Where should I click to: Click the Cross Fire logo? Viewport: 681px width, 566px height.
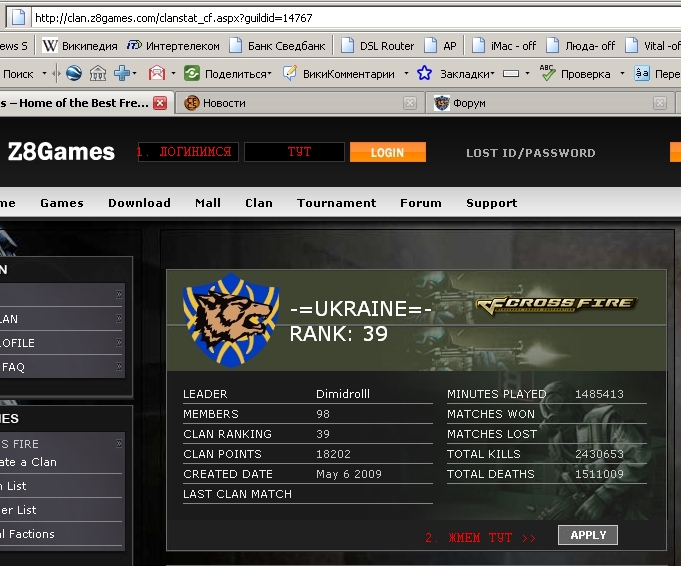(557, 304)
